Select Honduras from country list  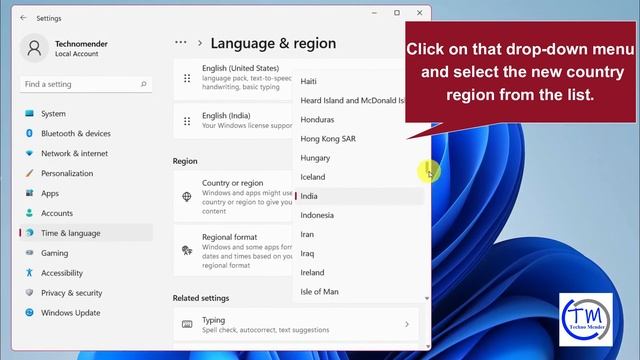317,120
